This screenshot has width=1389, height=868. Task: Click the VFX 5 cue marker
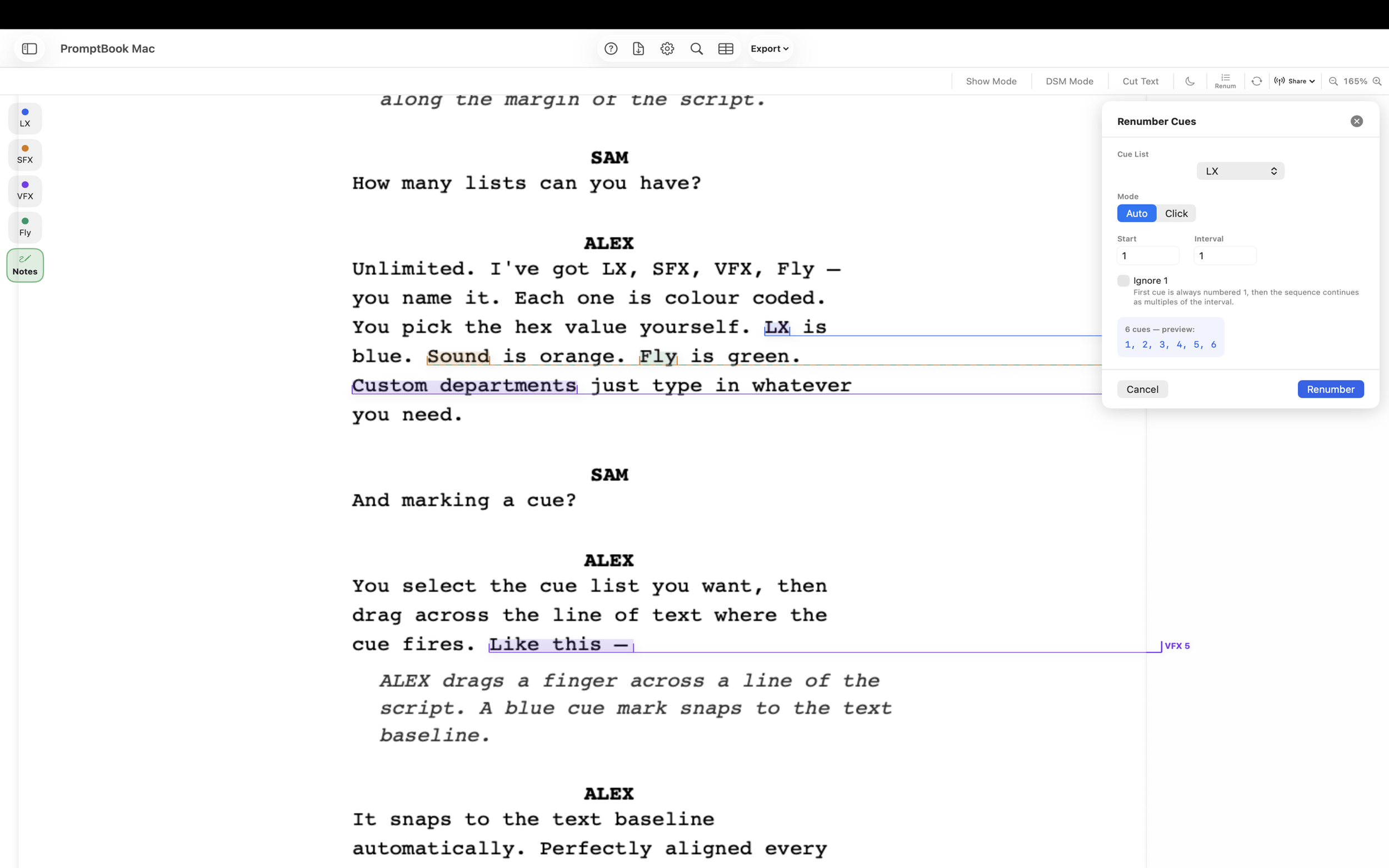click(1177, 646)
